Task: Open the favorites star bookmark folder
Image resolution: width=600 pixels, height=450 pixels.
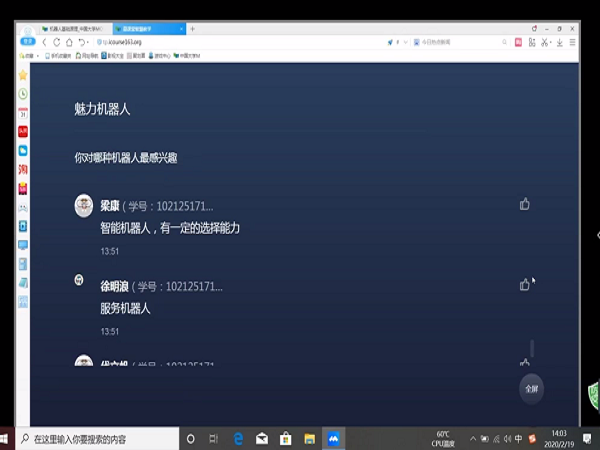Action: click(x=29, y=56)
